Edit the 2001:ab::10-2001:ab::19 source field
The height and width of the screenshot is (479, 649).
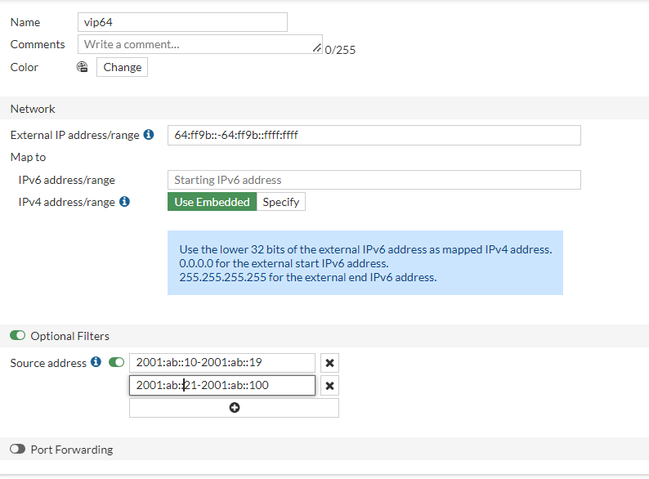[x=221, y=362]
